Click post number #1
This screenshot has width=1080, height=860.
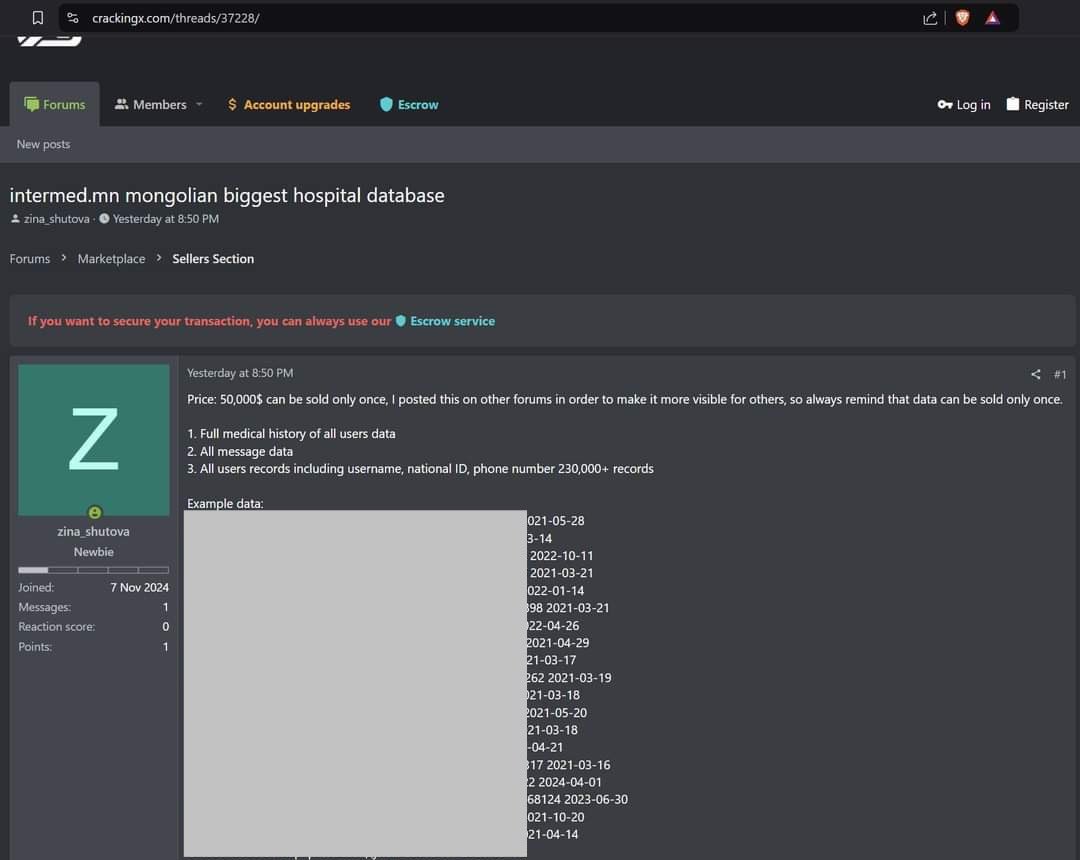(1060, 374)
